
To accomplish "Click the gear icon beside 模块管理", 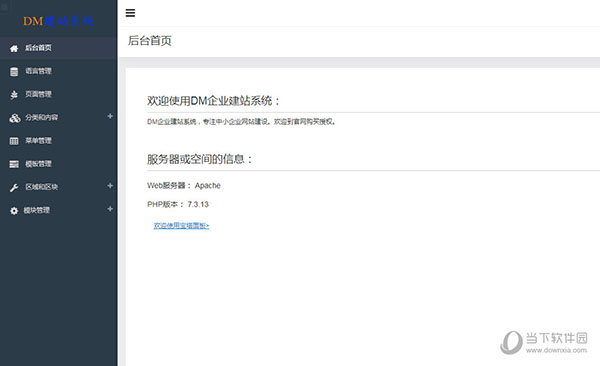I will tap(14, 211).
